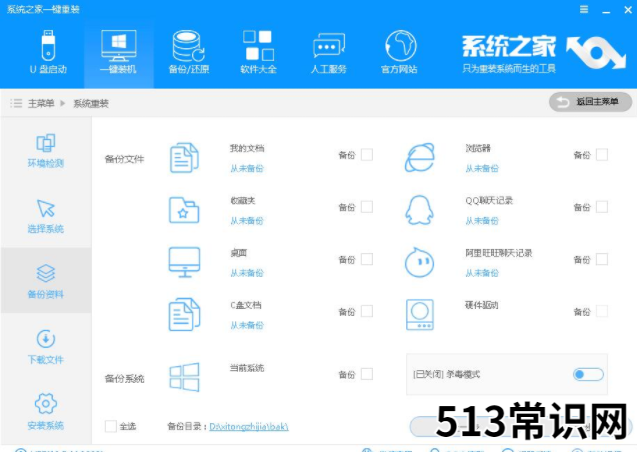
Task: Open backup directory D:\xitongzhijia\bak\ link
Action: pyautogui.click(x=249, y=427)
